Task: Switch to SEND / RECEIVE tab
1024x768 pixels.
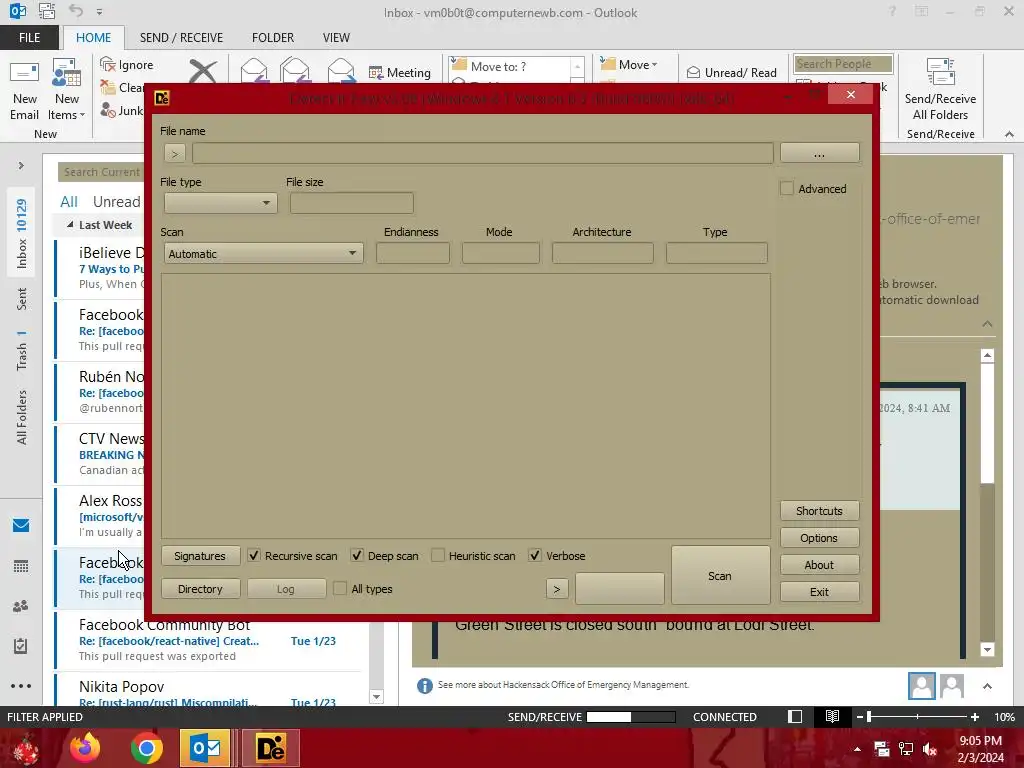Action: tap(182, 38)
